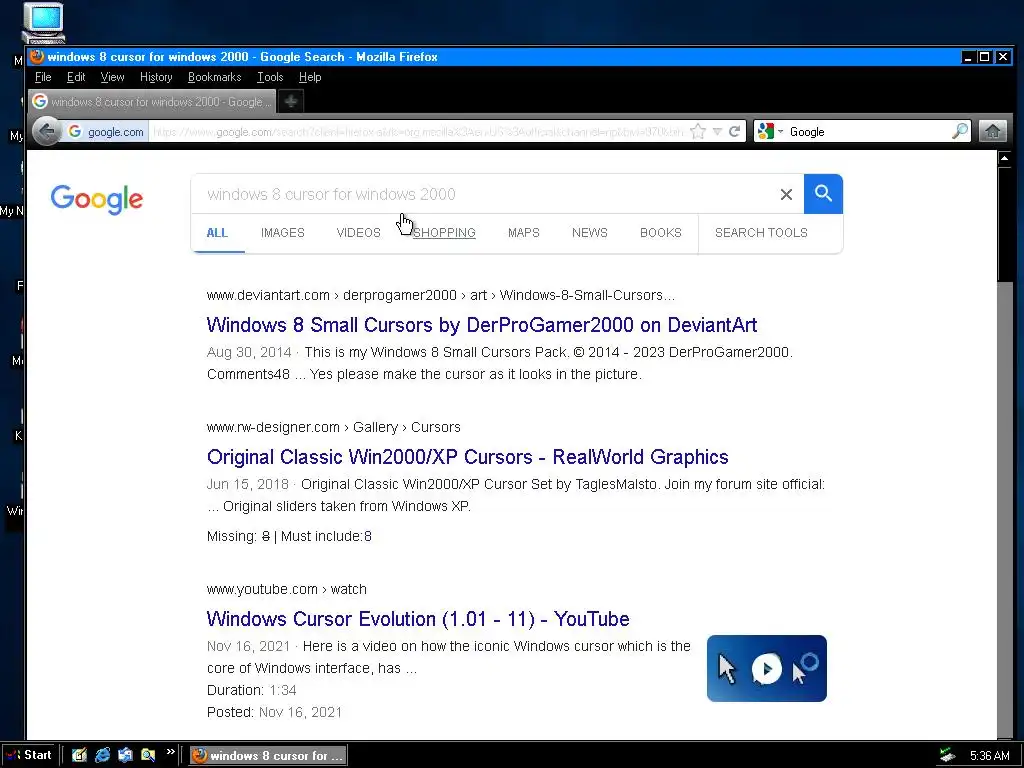Viewport: 1024px width, 768px height.
Task: Switch to the SHOPPING results tab
Action: 444,233
